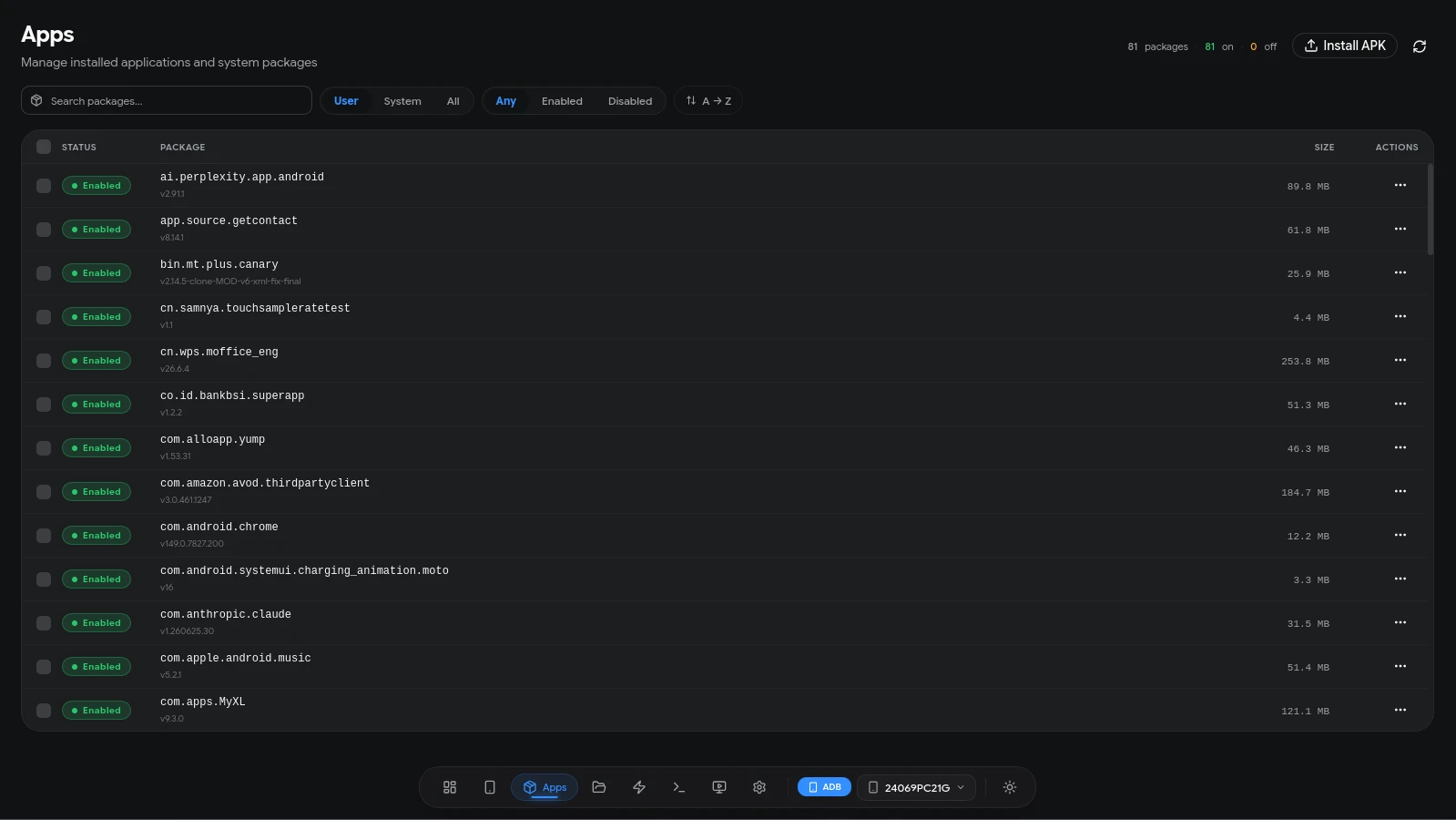Select the Any status filter

click(x=505, y=101)
